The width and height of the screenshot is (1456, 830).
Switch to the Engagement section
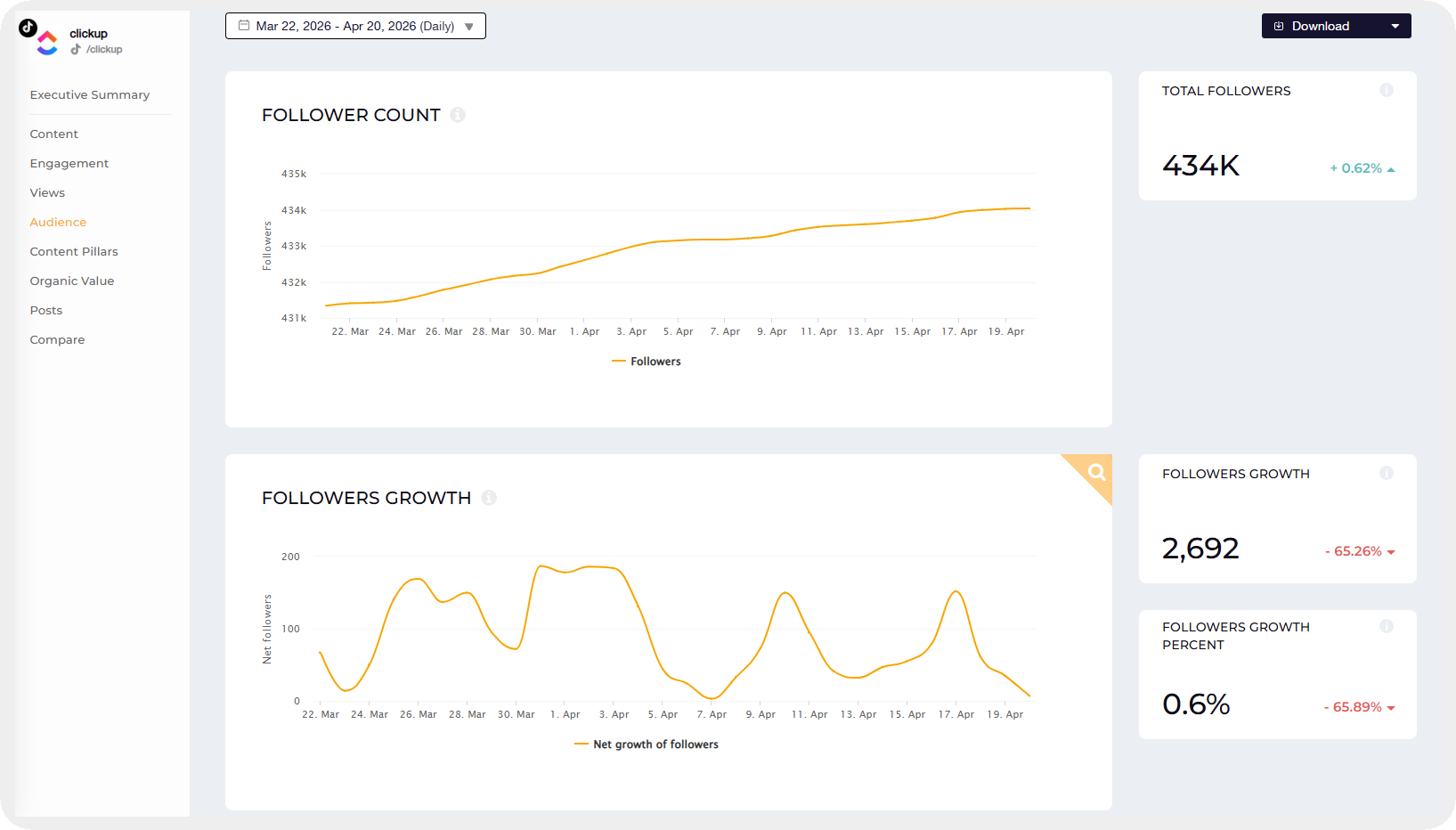pos(69,163)
